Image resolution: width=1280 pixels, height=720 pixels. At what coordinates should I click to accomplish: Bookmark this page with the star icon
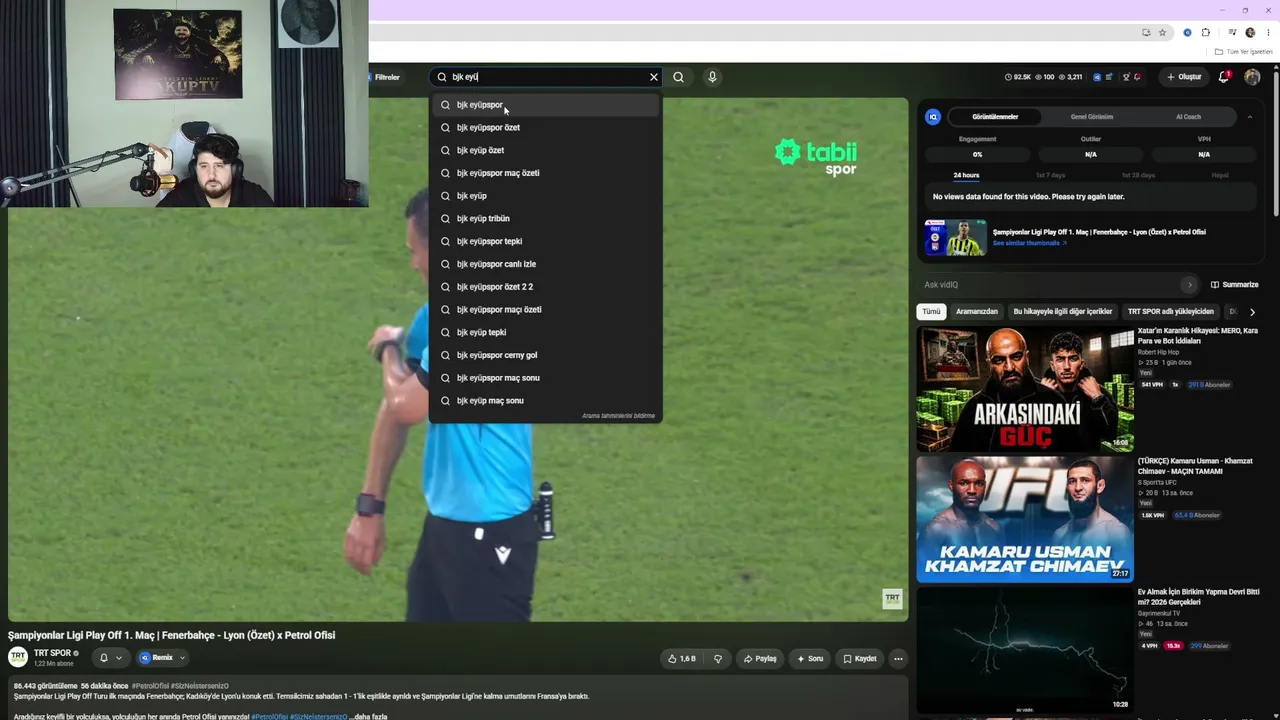(x=1162, y=33)
